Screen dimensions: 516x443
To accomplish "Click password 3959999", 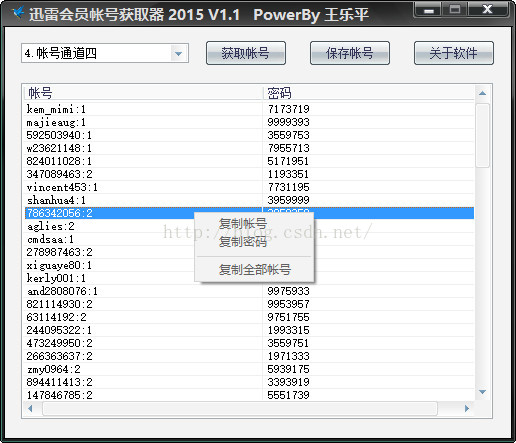I will pyautogui.click(x=288, y=200).
